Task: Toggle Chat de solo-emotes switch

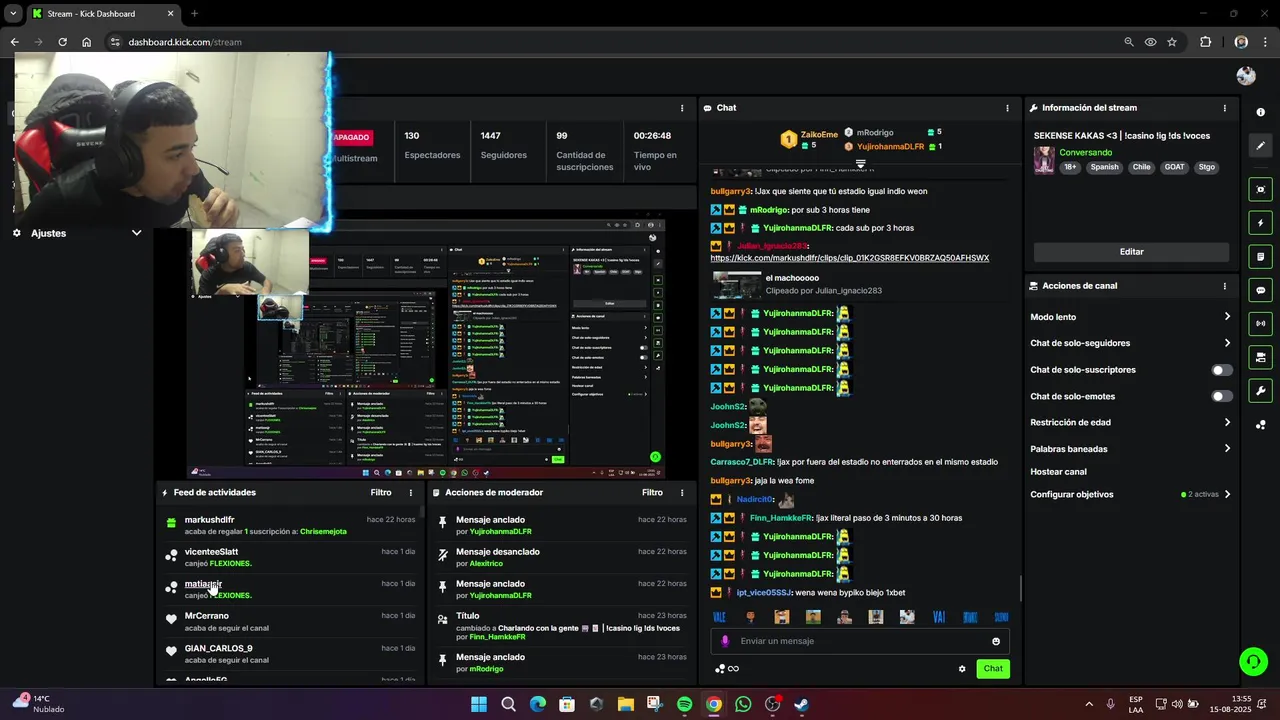Action: 1222,396
